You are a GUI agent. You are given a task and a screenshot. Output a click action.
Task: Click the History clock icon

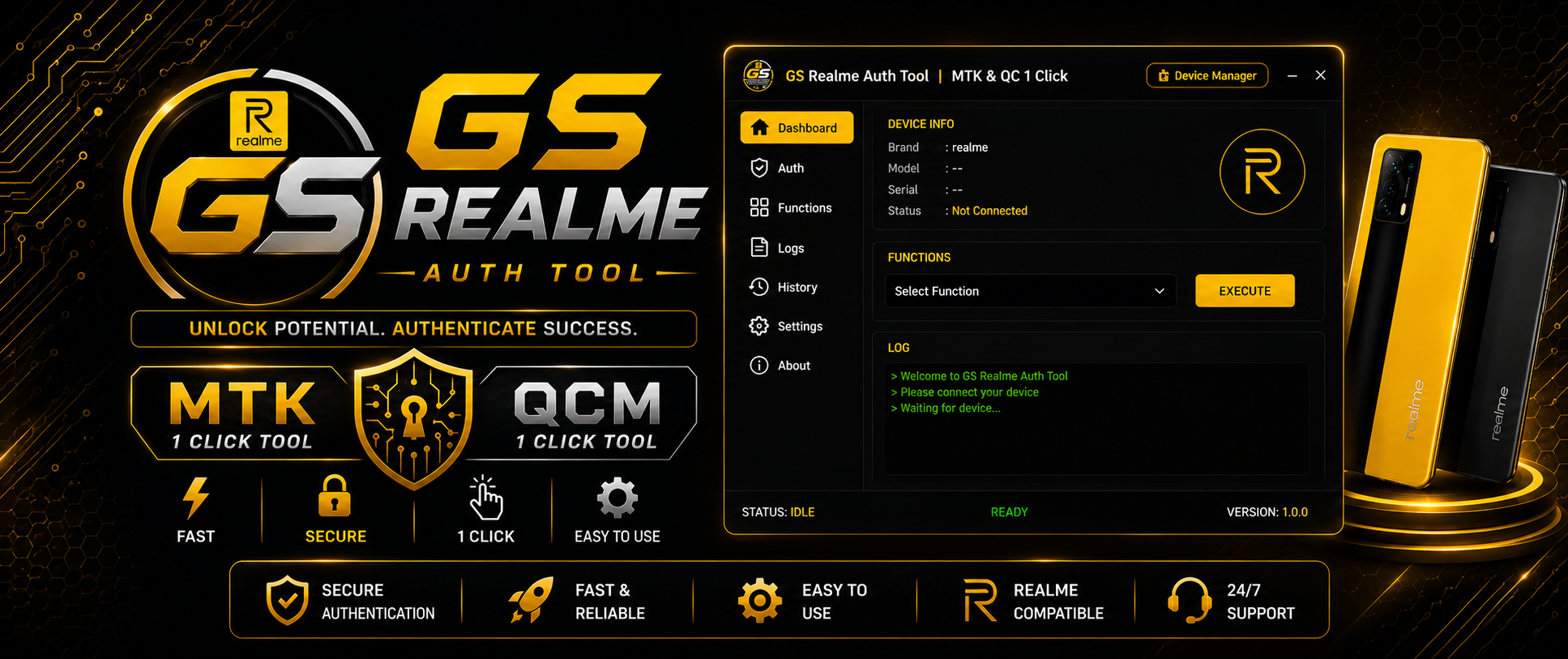point(759,287)
